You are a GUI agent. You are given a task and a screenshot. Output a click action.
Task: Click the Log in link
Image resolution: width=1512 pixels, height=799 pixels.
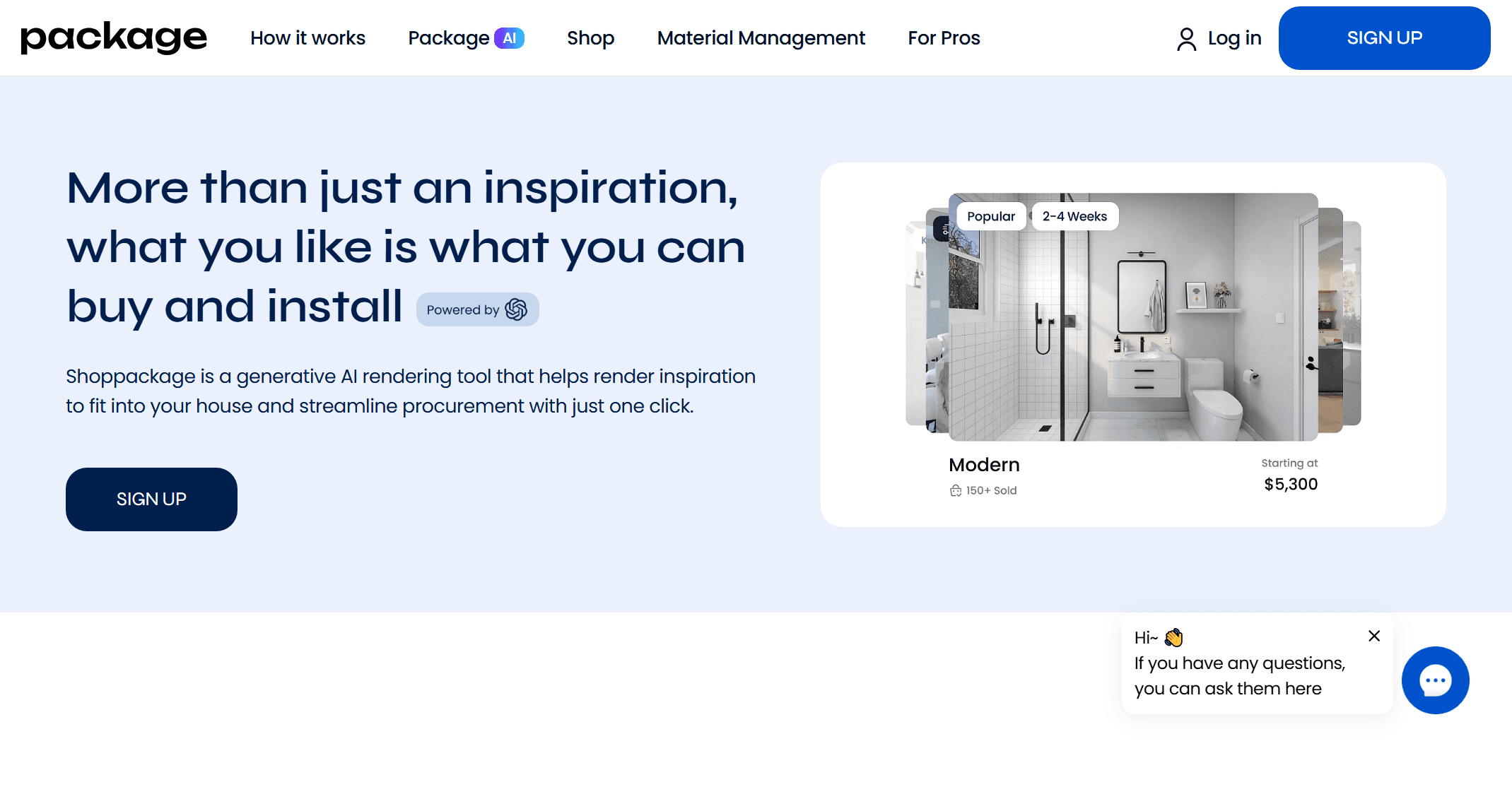click(x=1234, y=38)
